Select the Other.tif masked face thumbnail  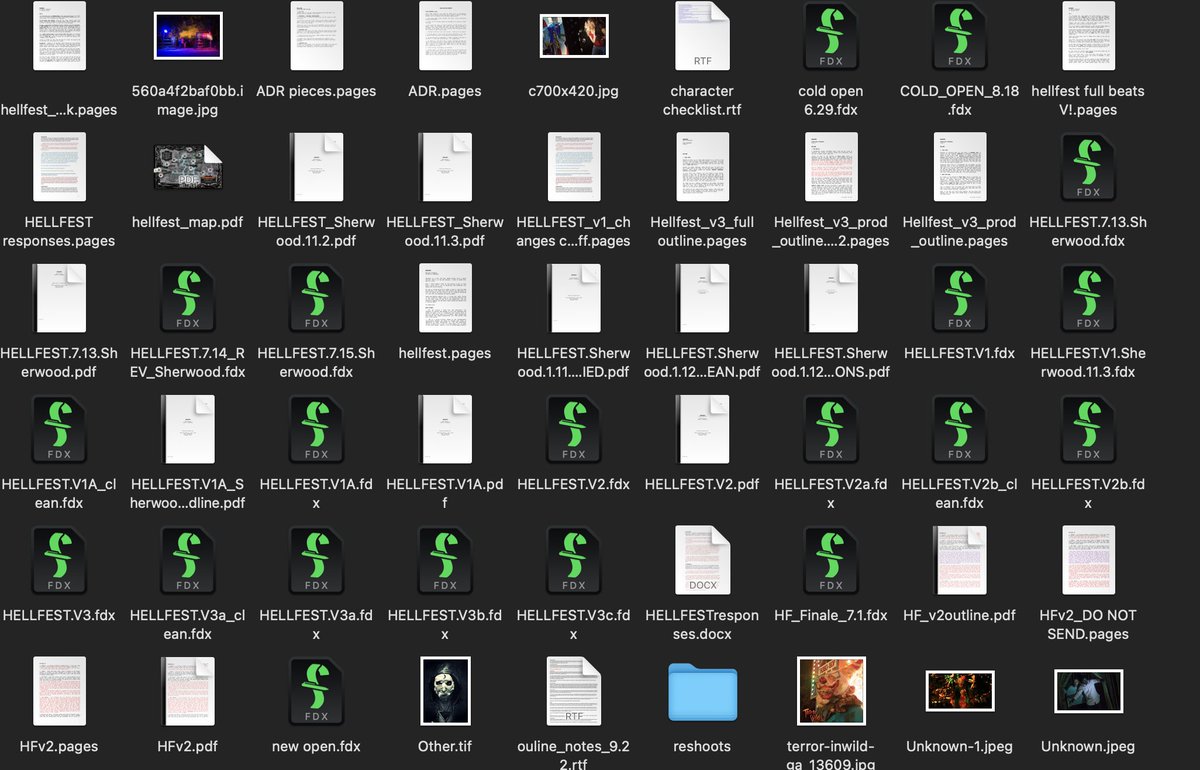(445, 691)
